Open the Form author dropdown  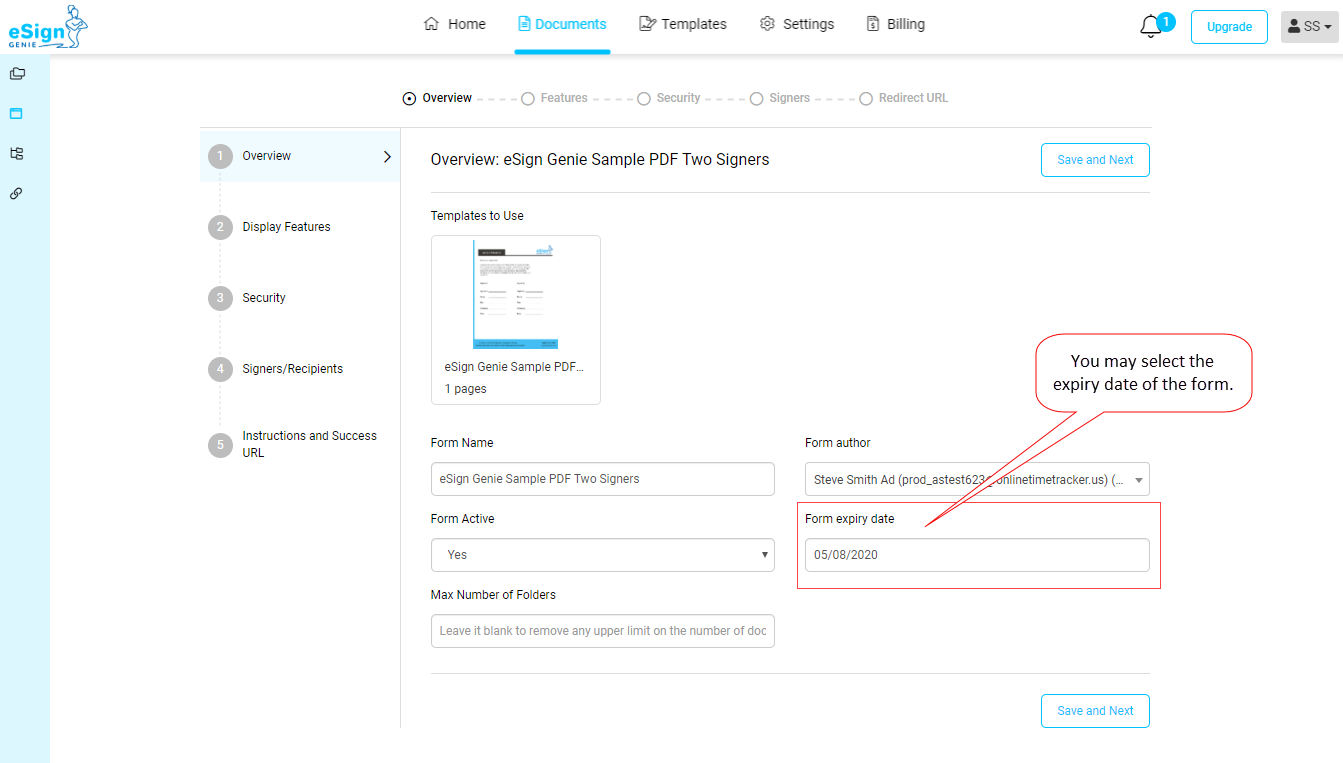pos(977,479)
